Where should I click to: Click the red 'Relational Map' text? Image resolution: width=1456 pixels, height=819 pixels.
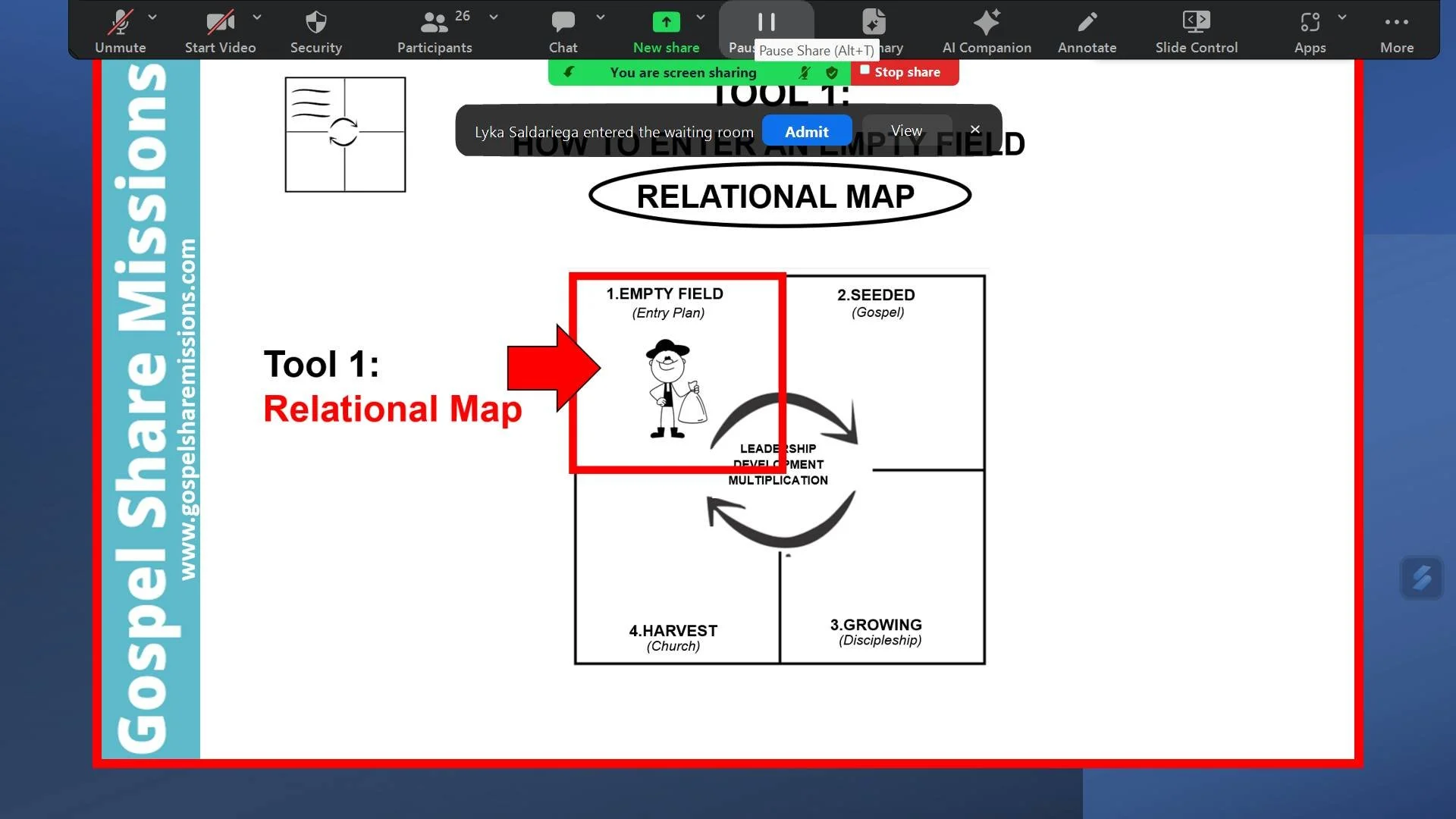point(392,409)
